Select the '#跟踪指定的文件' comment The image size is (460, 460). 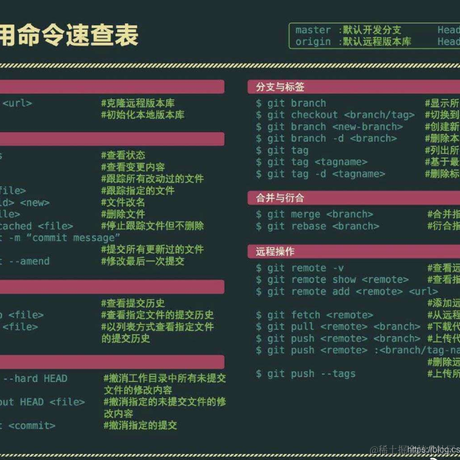[x=138, y=190]
